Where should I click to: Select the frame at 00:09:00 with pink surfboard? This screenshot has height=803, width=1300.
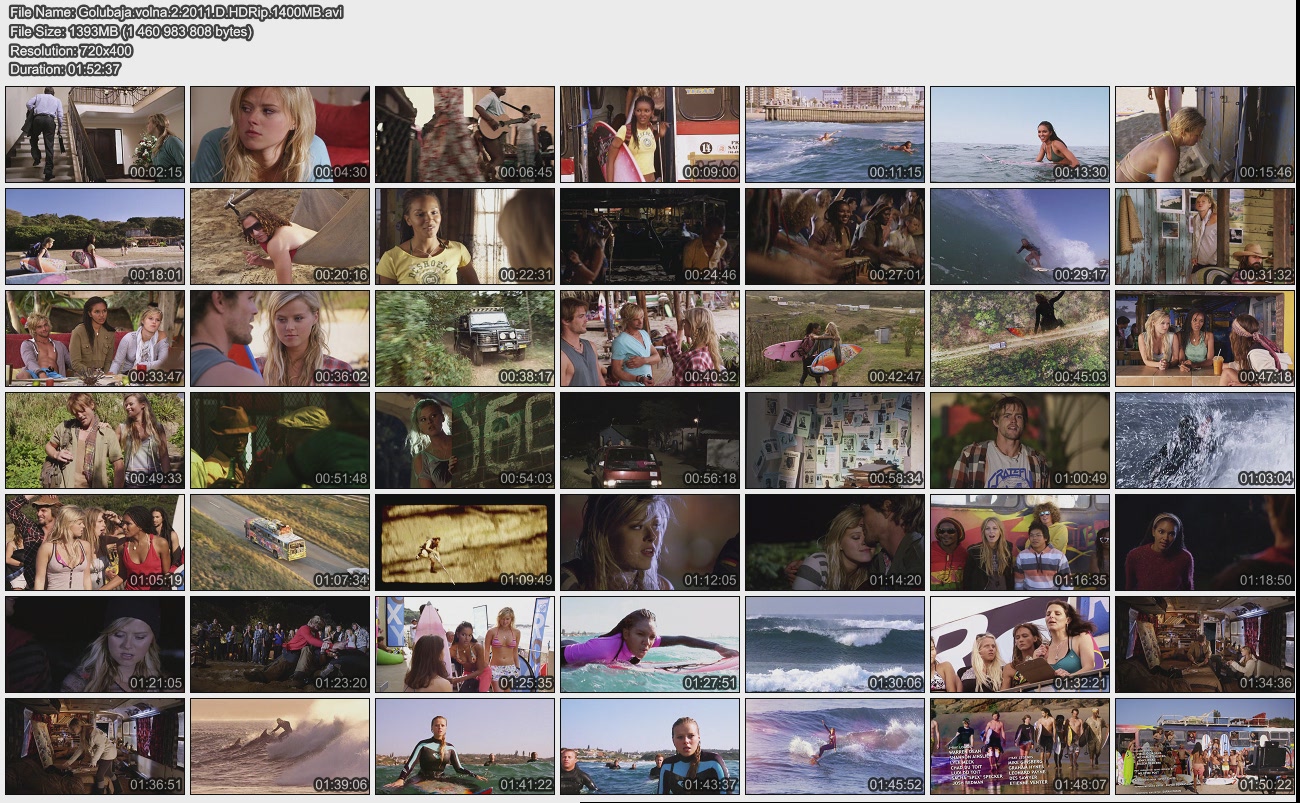(650, 134)
